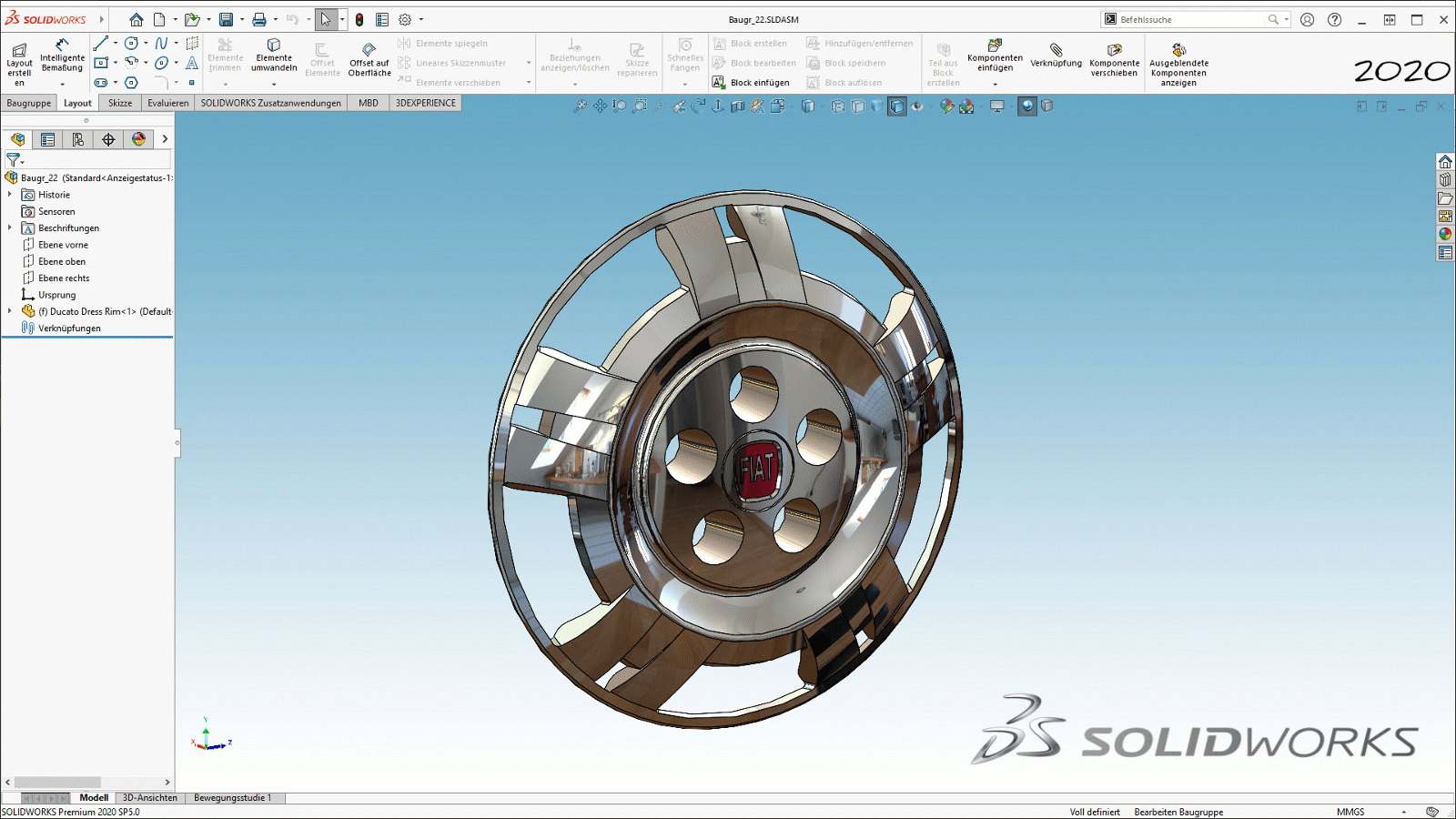The image size is (1456, 819).
Task: Click the Rotate view icon
Action: pos(698,106)
